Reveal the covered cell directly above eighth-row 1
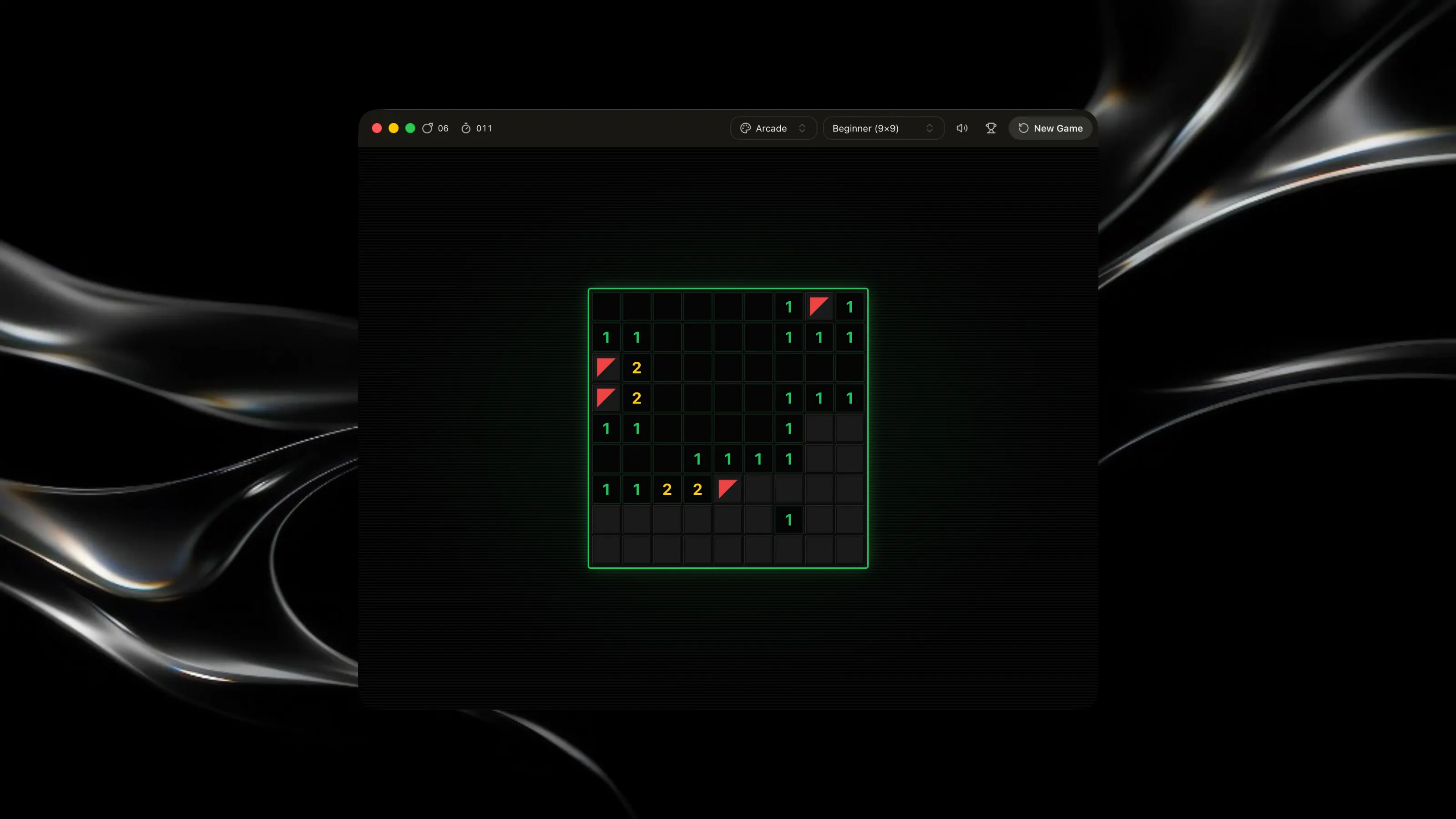Image resolution: width=1456 pixels, height=819 pixels. point(789,489)
